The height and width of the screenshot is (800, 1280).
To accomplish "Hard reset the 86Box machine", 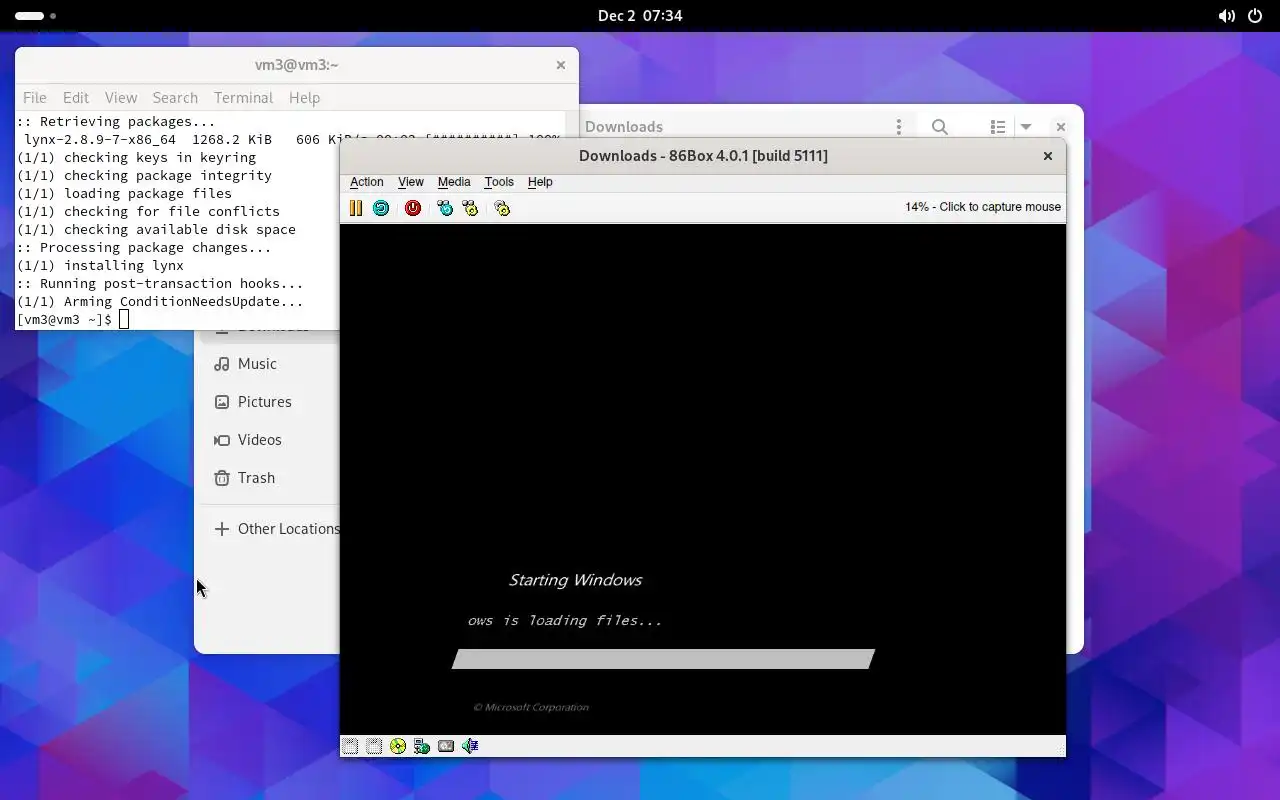I will 381,208.
